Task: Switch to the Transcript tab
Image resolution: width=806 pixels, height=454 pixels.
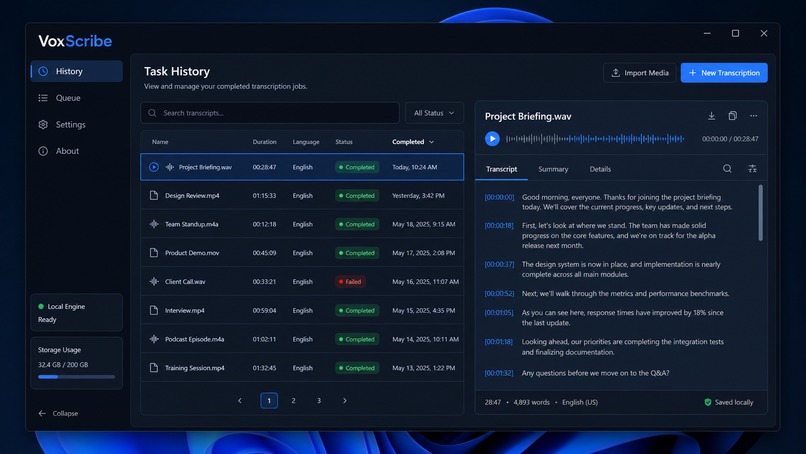Action: click(x=502, y=169)
